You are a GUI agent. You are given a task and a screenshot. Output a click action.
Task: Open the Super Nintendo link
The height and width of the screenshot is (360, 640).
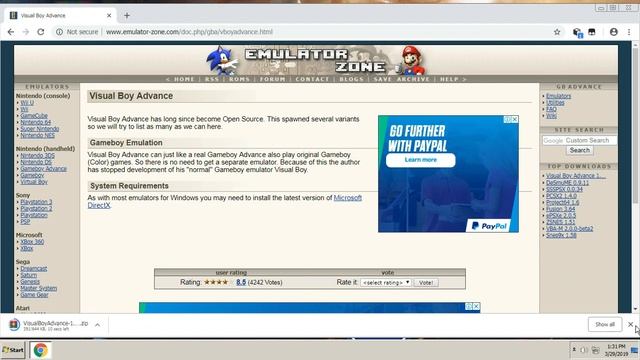[40, 129]
